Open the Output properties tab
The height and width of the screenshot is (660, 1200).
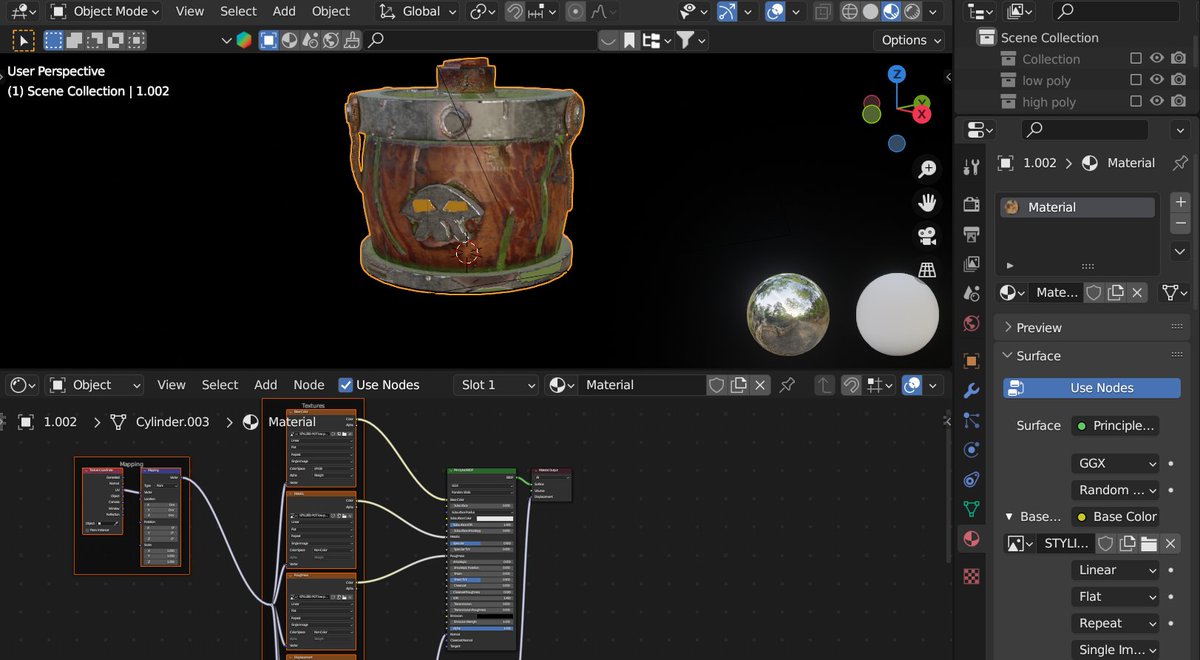pyautogui.click(x=970, y=235)
